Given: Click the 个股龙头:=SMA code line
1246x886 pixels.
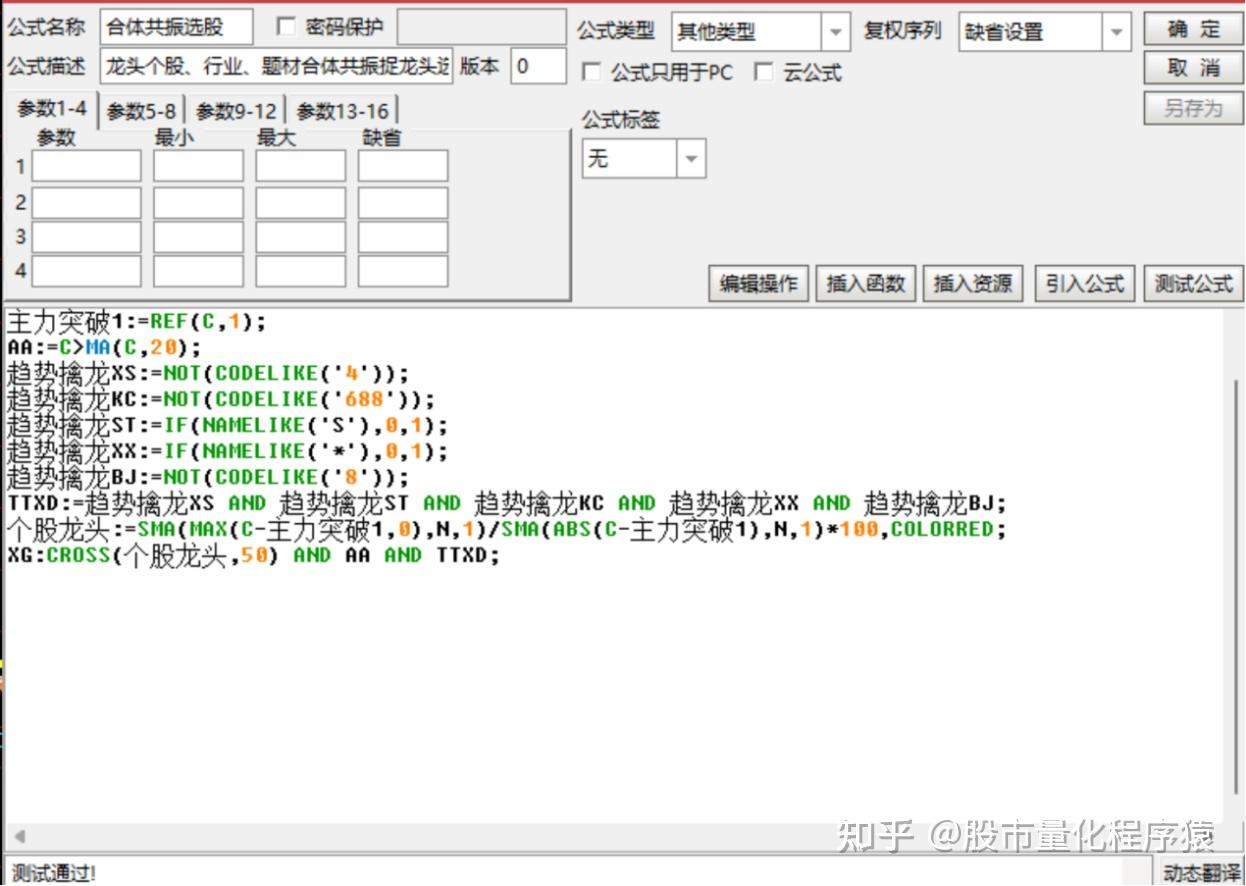Looking at the screenshot, I should tap(506, 529).
